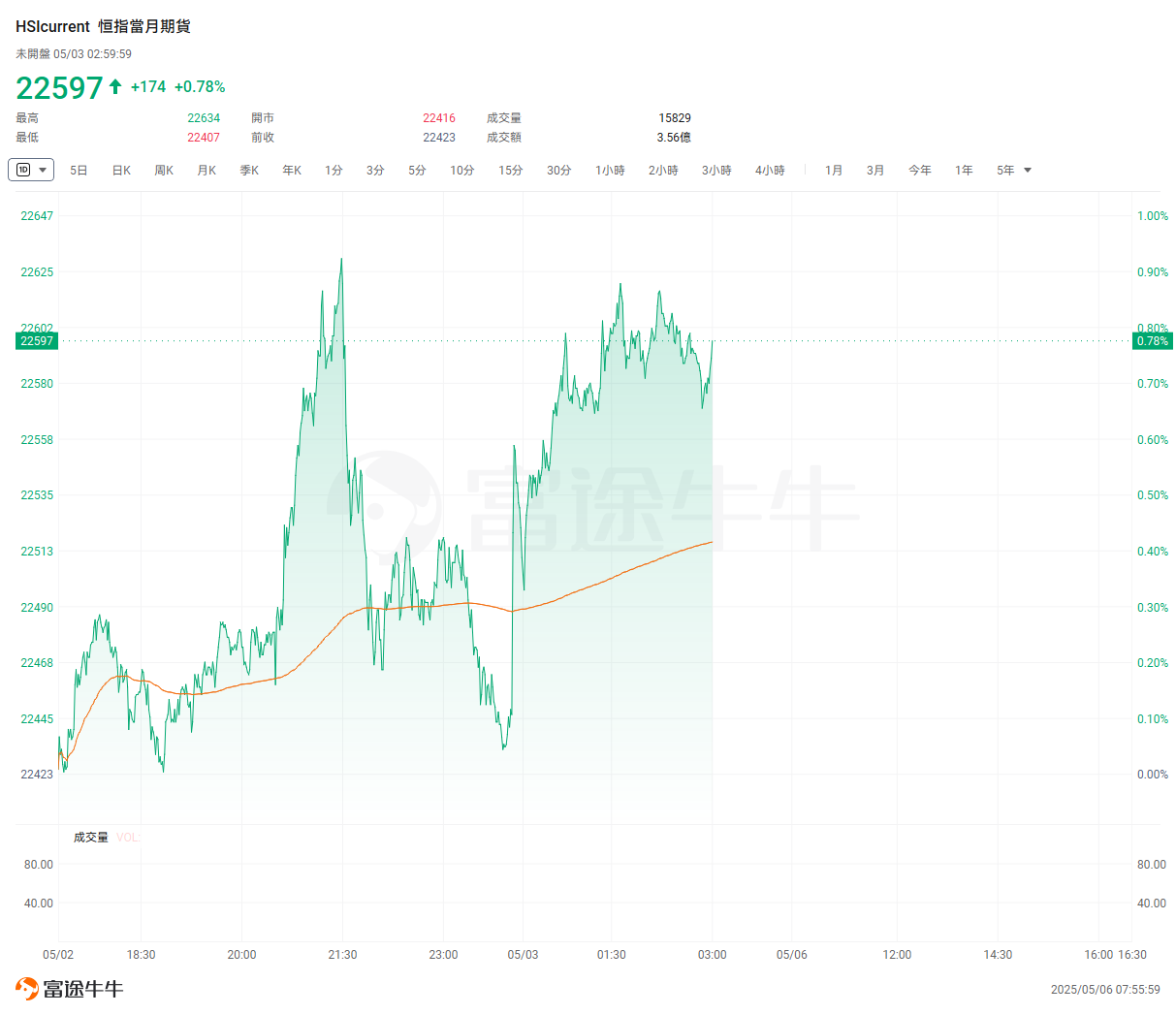This screenshot has width=1176, height=1015.
Task: Click the green up-arrow price indicator
Action: tap(115, 86)
